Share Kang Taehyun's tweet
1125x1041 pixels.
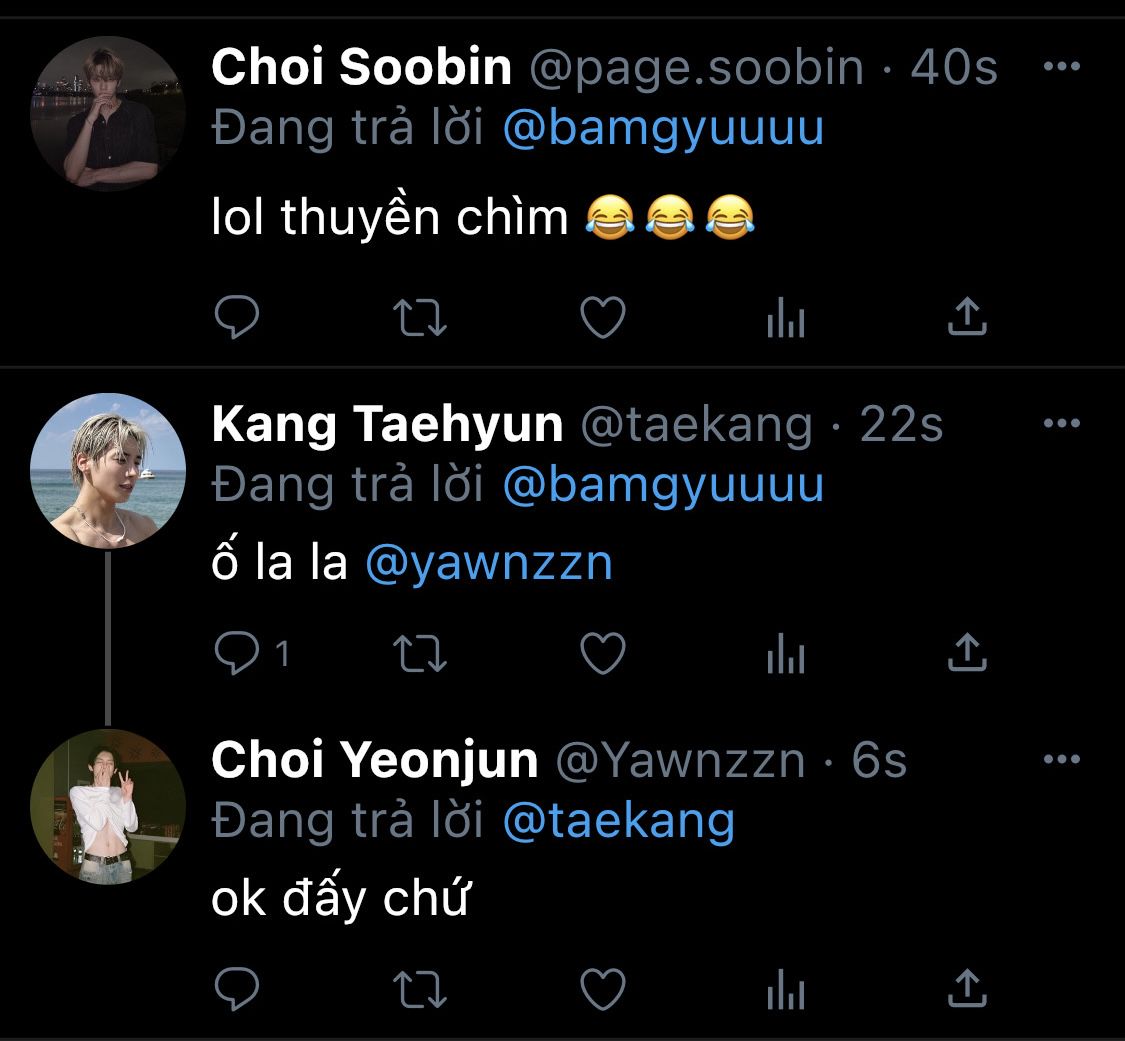coord(967,654)
